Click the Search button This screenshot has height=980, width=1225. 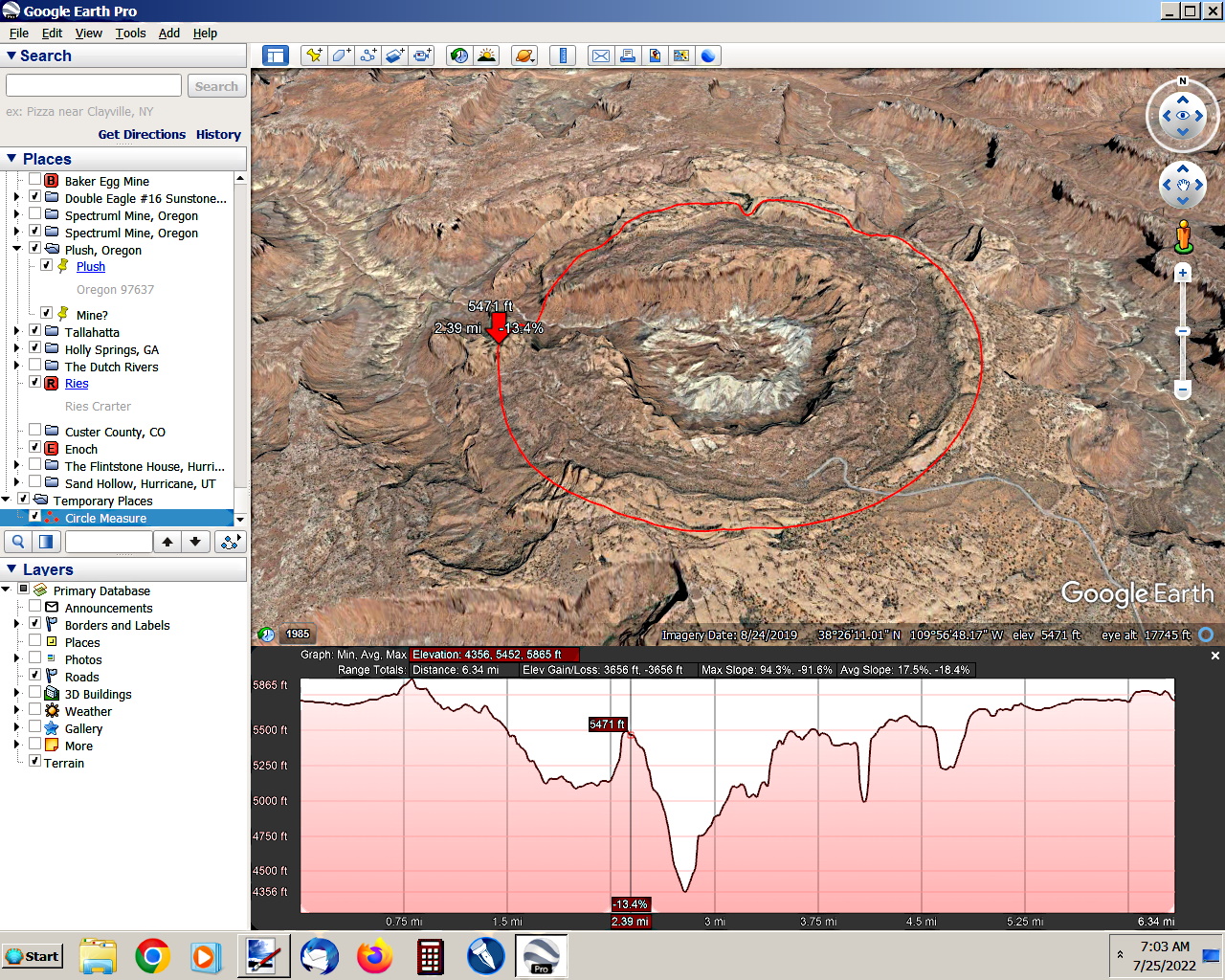pyautogui.click(x=216, y=86)
